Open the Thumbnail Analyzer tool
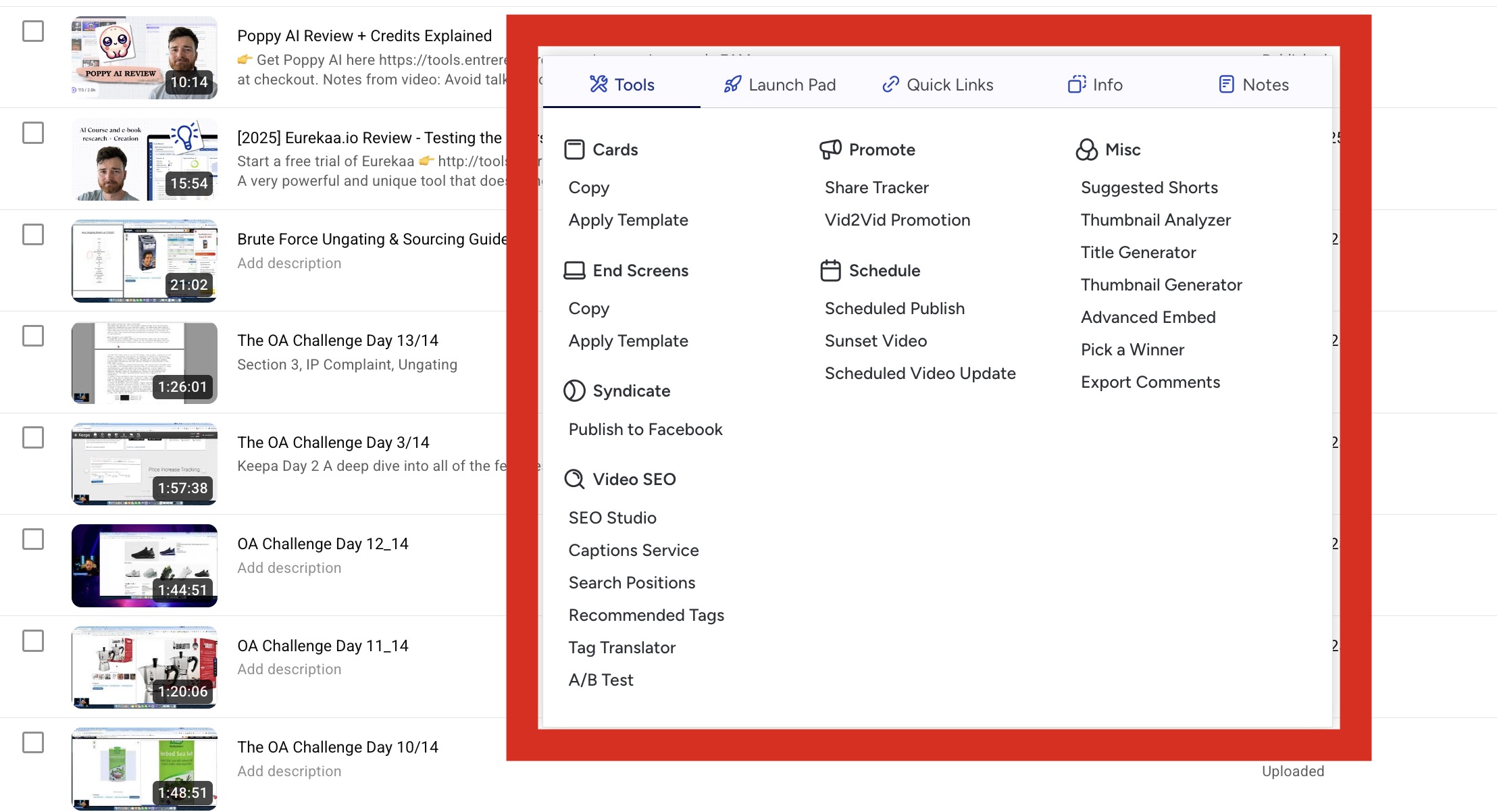Screen dimensions: 1497x812 1155,220
